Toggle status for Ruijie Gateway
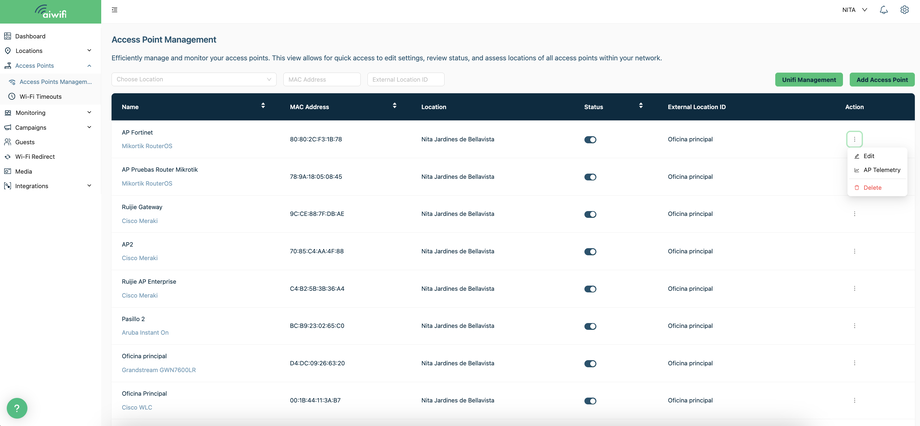The height and width of the screenshot is (426, 920). (590, 214)
